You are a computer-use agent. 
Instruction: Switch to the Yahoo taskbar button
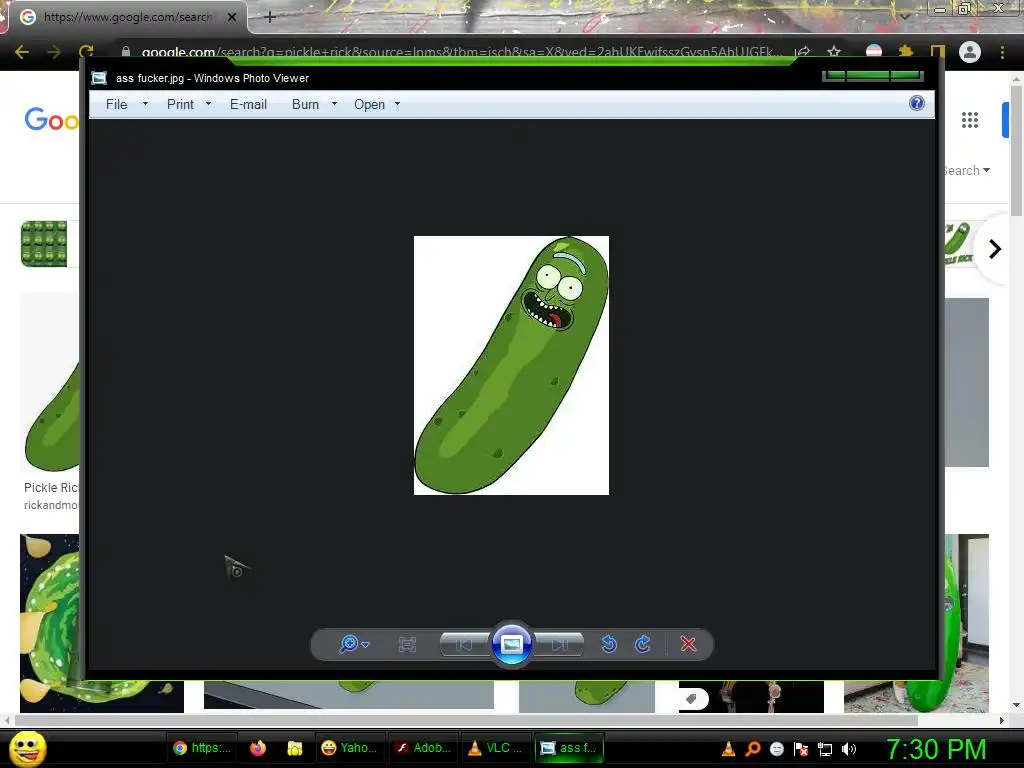coord(349,748)
